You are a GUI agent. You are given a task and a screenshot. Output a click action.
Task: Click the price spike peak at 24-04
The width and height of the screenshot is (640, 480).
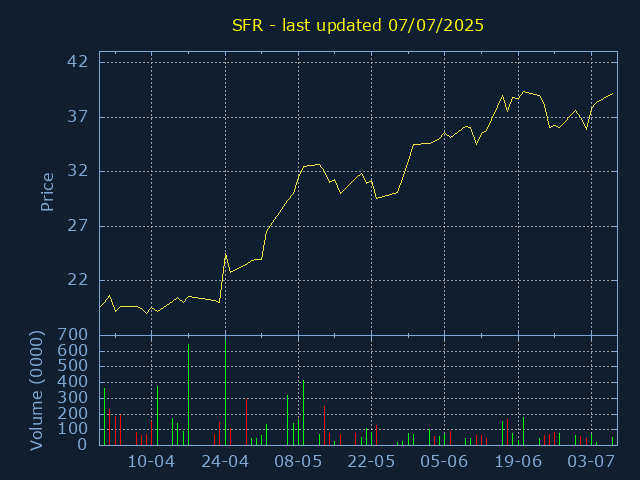(x=225, y=254)
